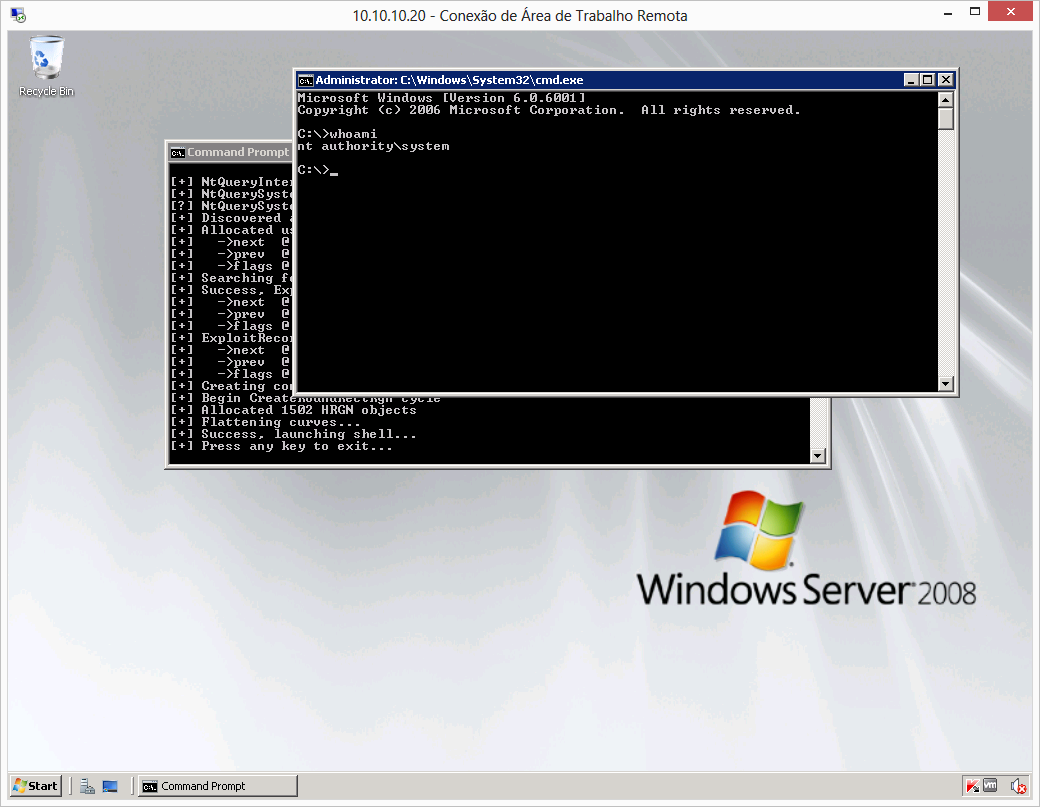Minimize the Remote Desktop connection window
The height and width of the screenshot is (807, 1040).
948,12
